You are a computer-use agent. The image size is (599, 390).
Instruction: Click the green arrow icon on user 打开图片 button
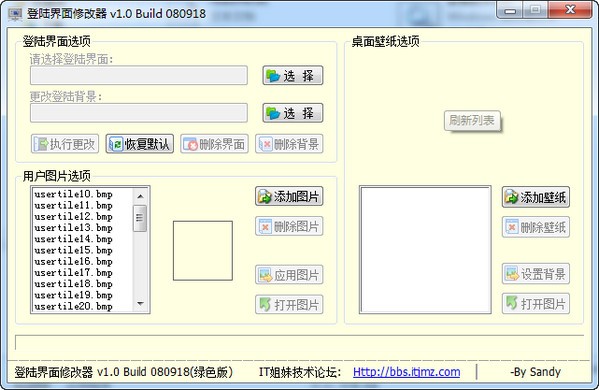265,304
